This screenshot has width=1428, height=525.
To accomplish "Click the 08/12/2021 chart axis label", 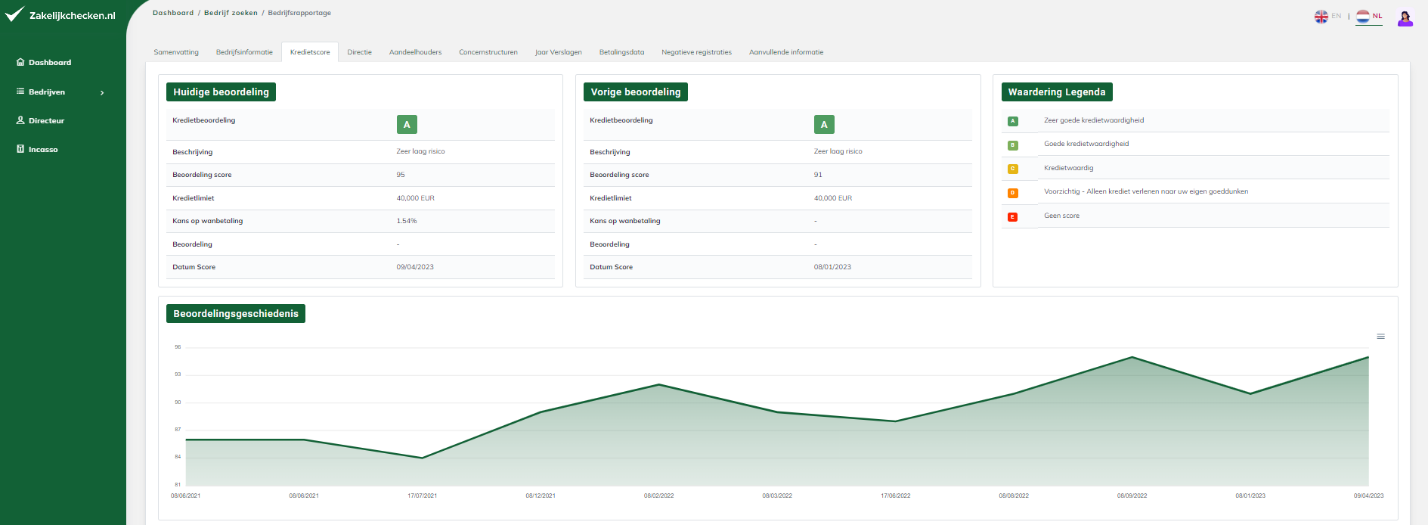I will pos(540,495).
